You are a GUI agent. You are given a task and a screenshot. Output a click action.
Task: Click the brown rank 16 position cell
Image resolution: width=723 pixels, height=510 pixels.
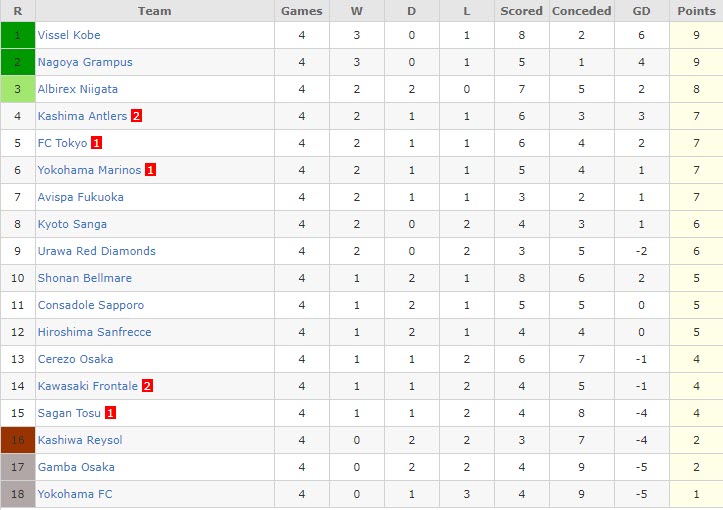(18, 440)
